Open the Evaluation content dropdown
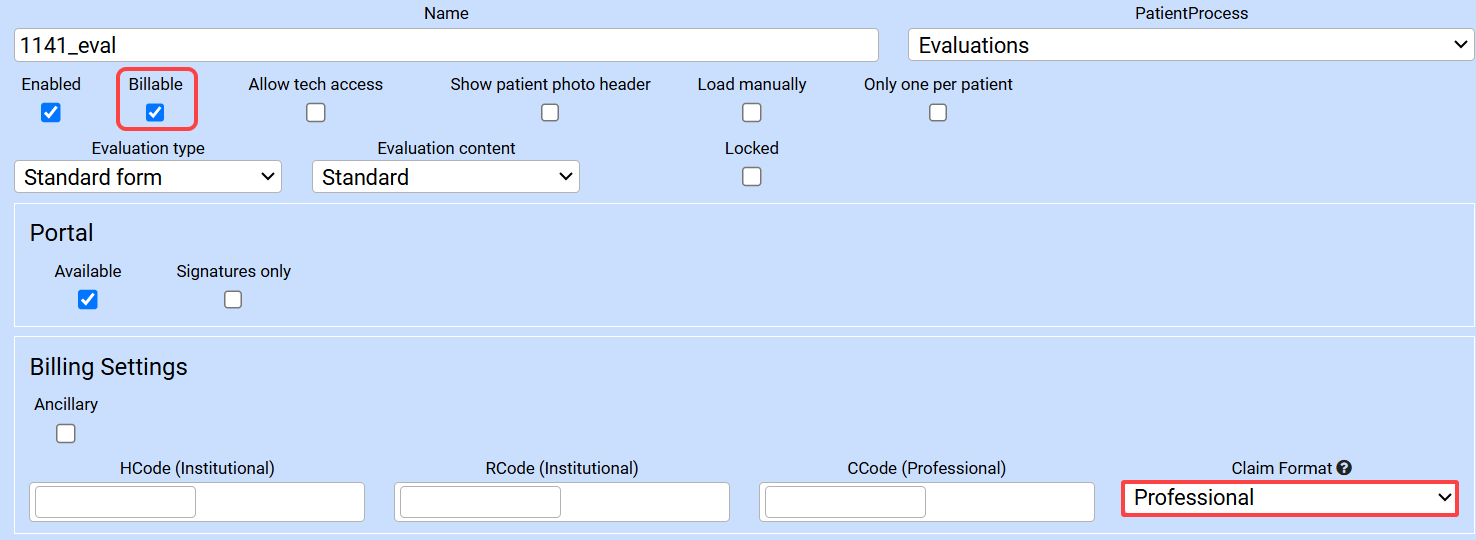 click(446, 177)
